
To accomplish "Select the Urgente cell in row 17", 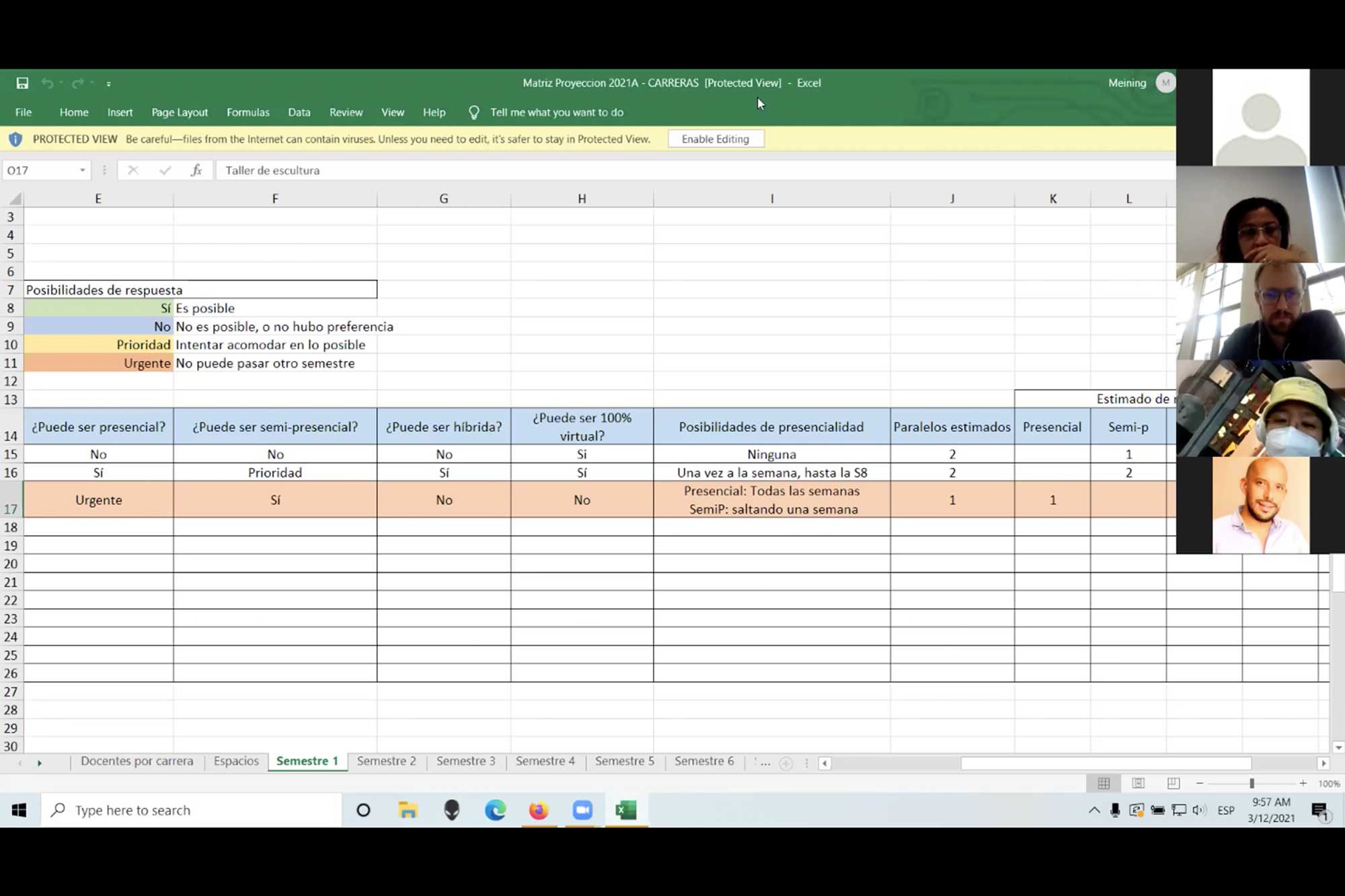I will coord(98,499).
